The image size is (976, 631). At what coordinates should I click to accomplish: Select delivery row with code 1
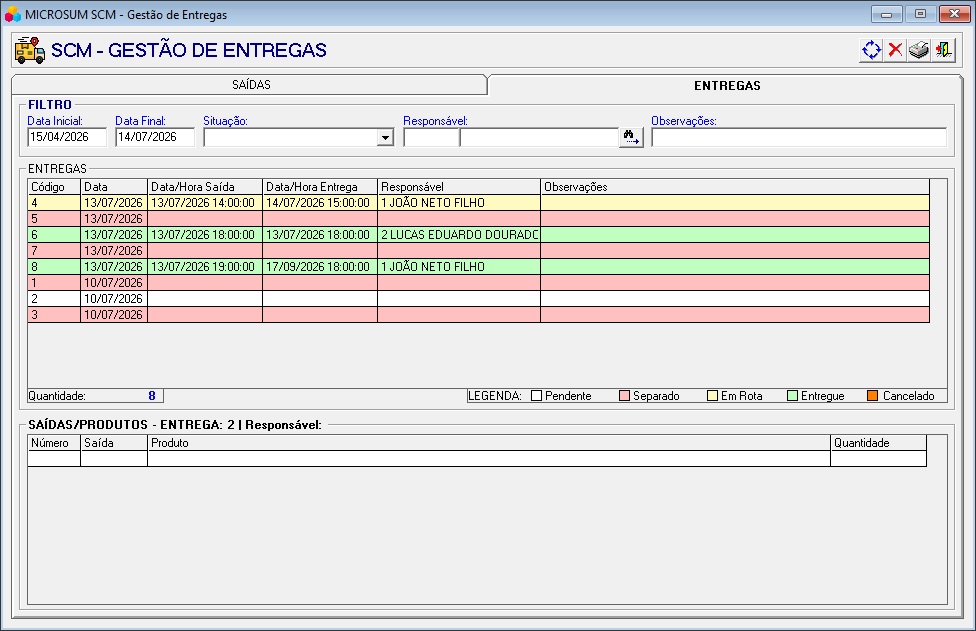coord(479,283)
